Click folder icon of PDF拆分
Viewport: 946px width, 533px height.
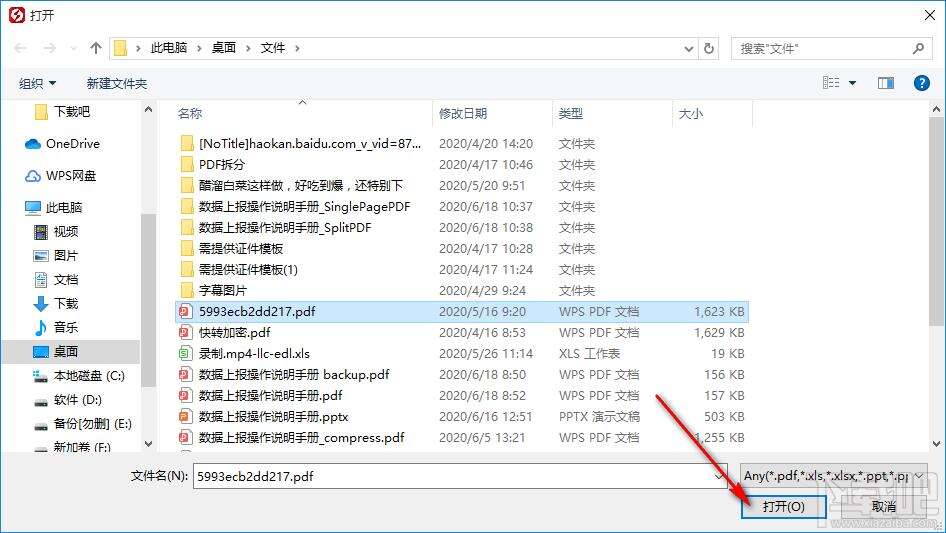coord(188,164)
